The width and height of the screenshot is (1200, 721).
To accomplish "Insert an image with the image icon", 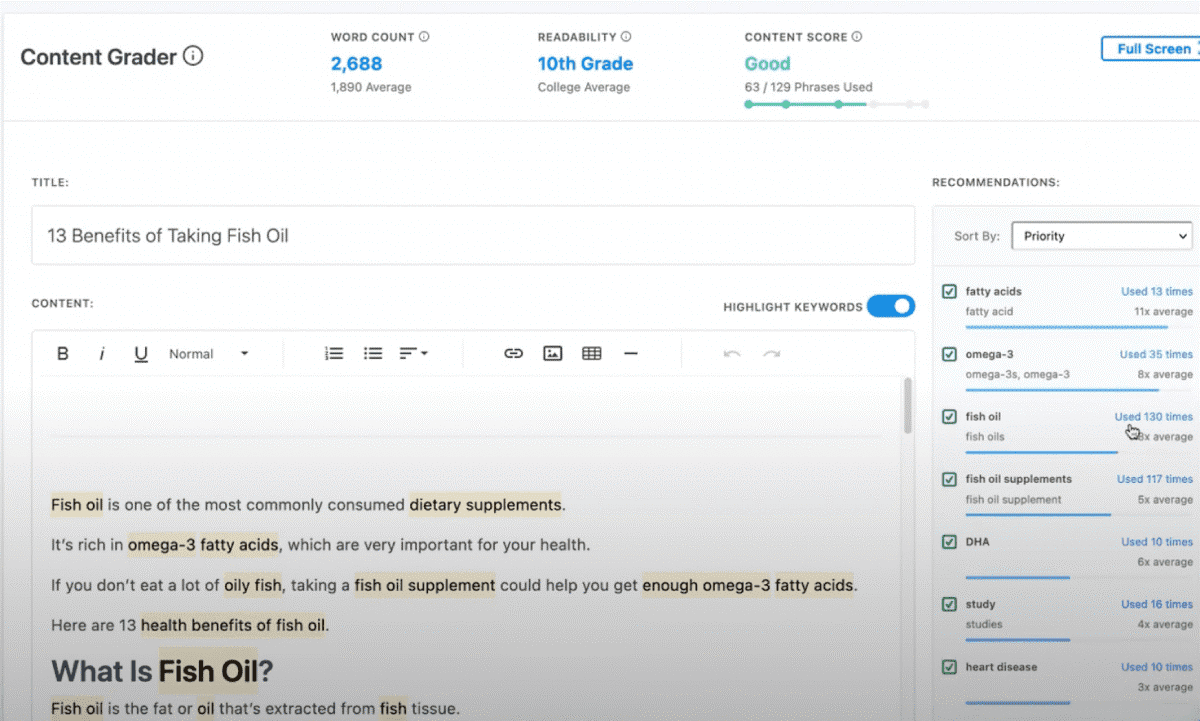I will pyautogui.click(x=553, y=353).
